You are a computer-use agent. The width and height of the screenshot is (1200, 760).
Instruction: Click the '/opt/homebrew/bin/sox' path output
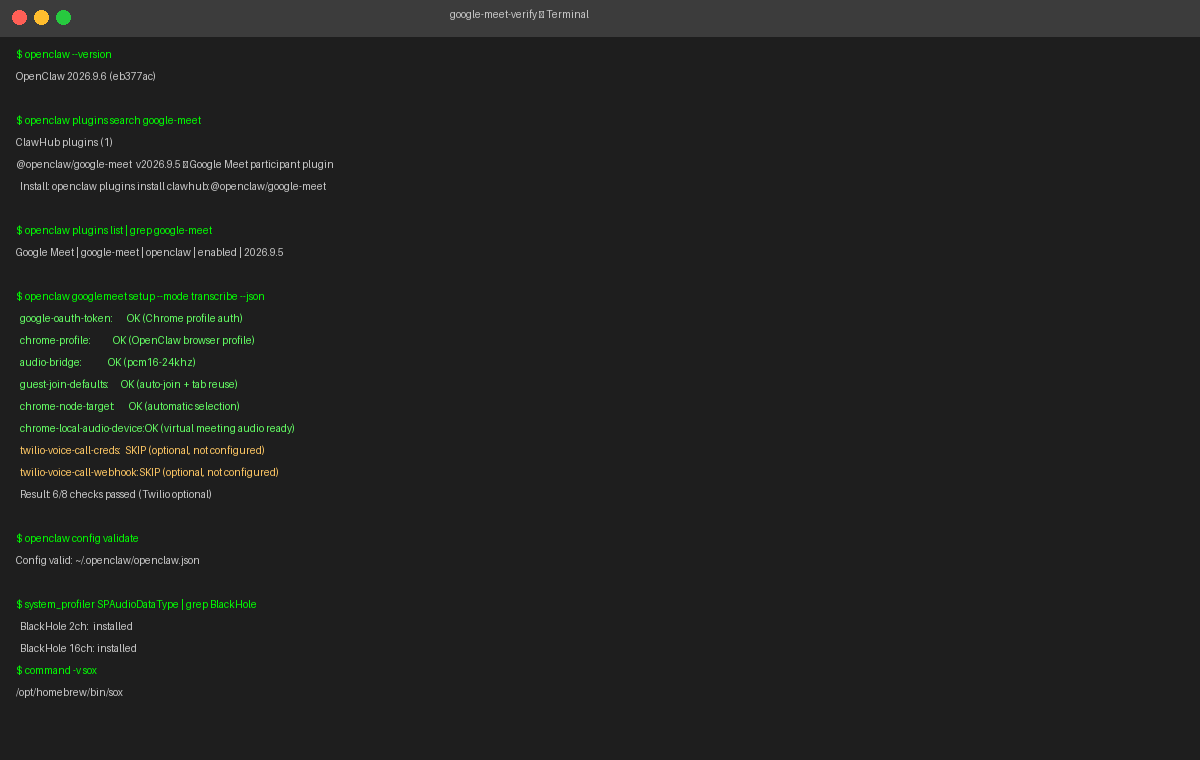(x=69, y=692)
